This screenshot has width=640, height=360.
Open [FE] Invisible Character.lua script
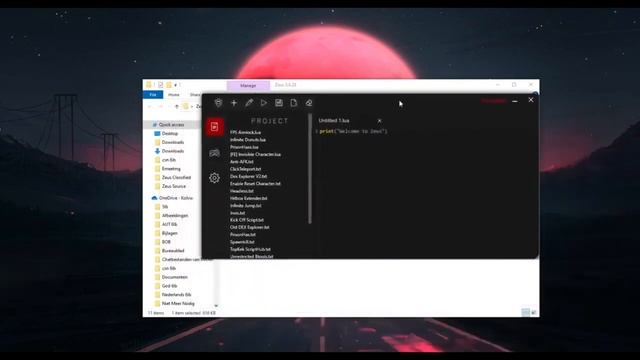(x=256, y=154)
